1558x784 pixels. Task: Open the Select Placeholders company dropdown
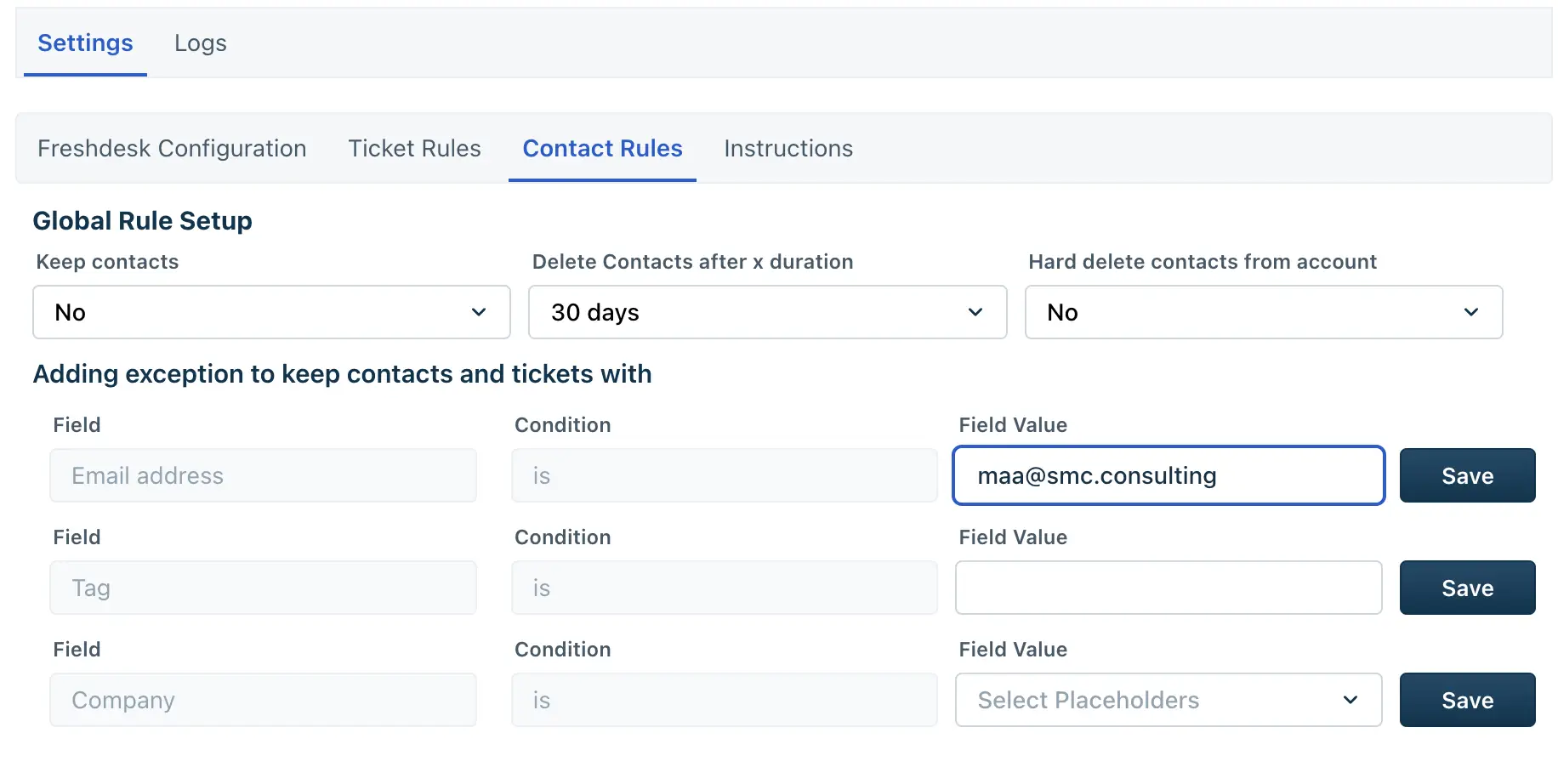pos(1168,700)
